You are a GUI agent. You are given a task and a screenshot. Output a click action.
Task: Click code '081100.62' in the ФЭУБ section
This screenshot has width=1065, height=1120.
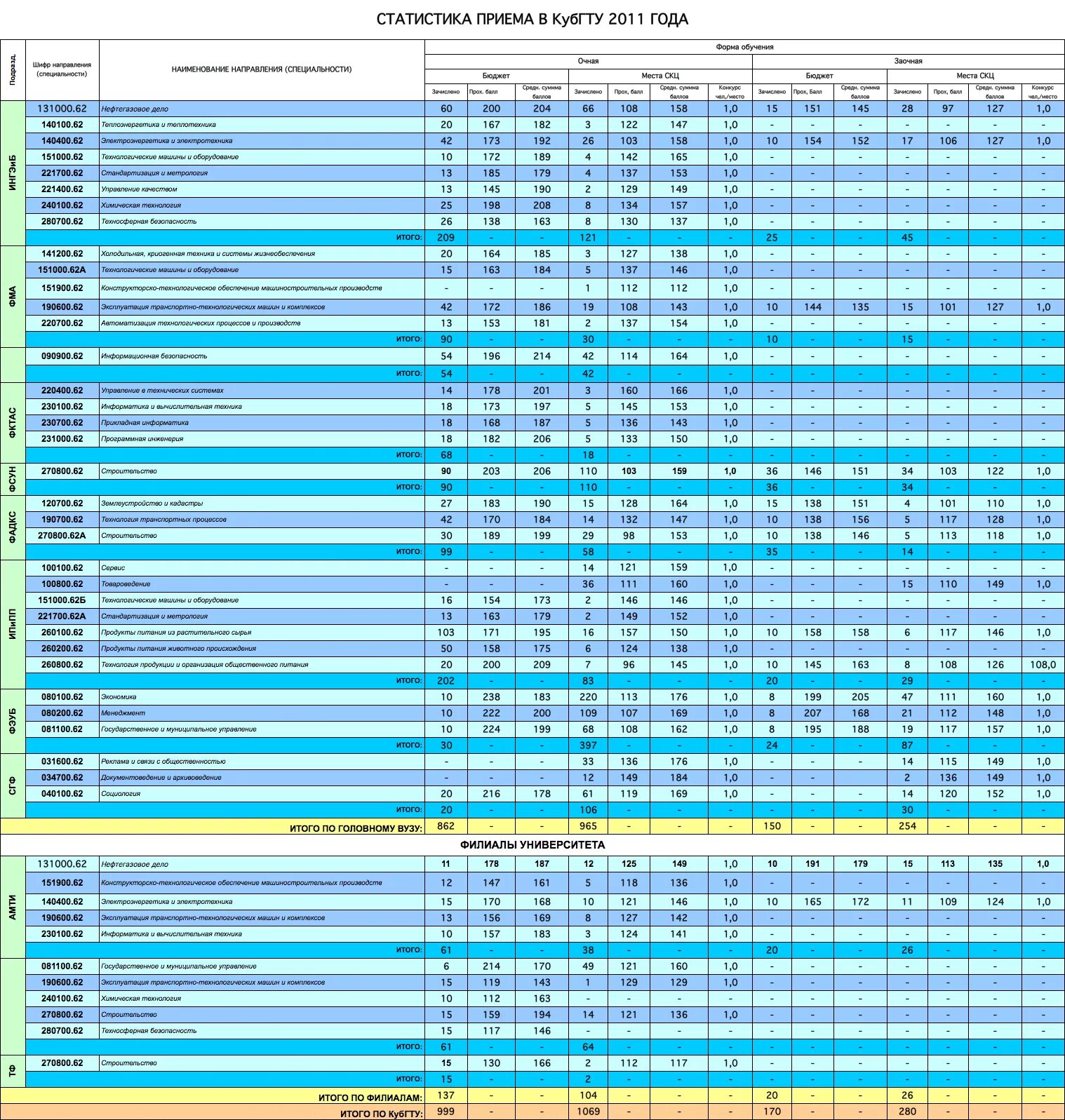coord(62,729)
